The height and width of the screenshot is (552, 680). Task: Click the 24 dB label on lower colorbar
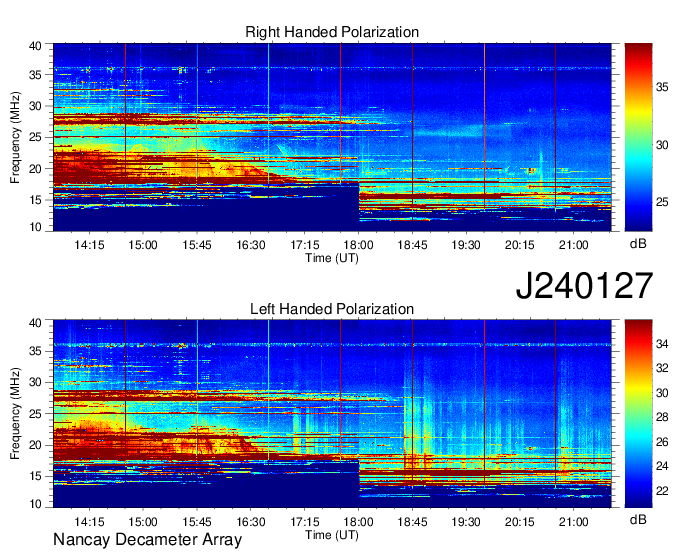662,466
